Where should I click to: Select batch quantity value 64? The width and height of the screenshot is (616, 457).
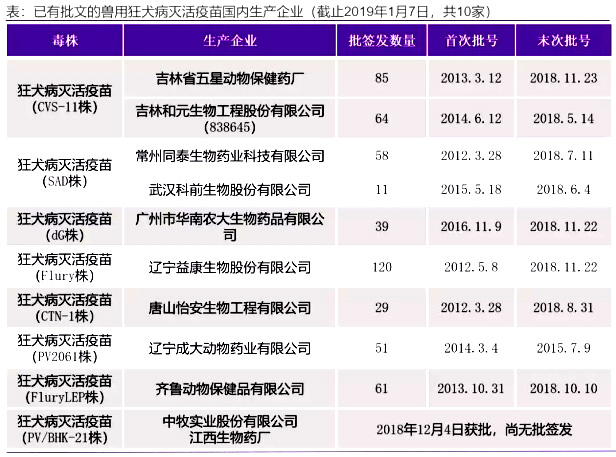pos(381,118)
